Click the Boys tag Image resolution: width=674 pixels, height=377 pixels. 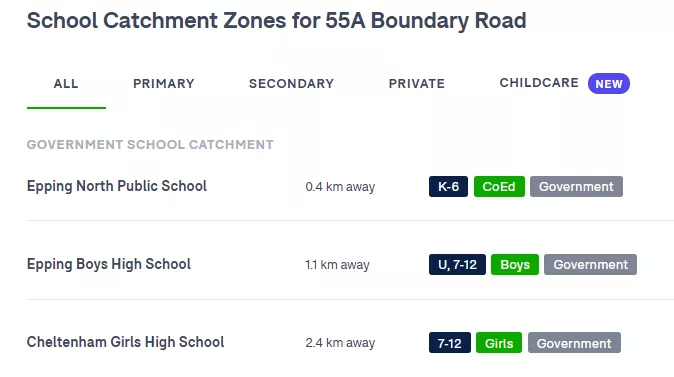pyautogui.click(x=515, y=264)
